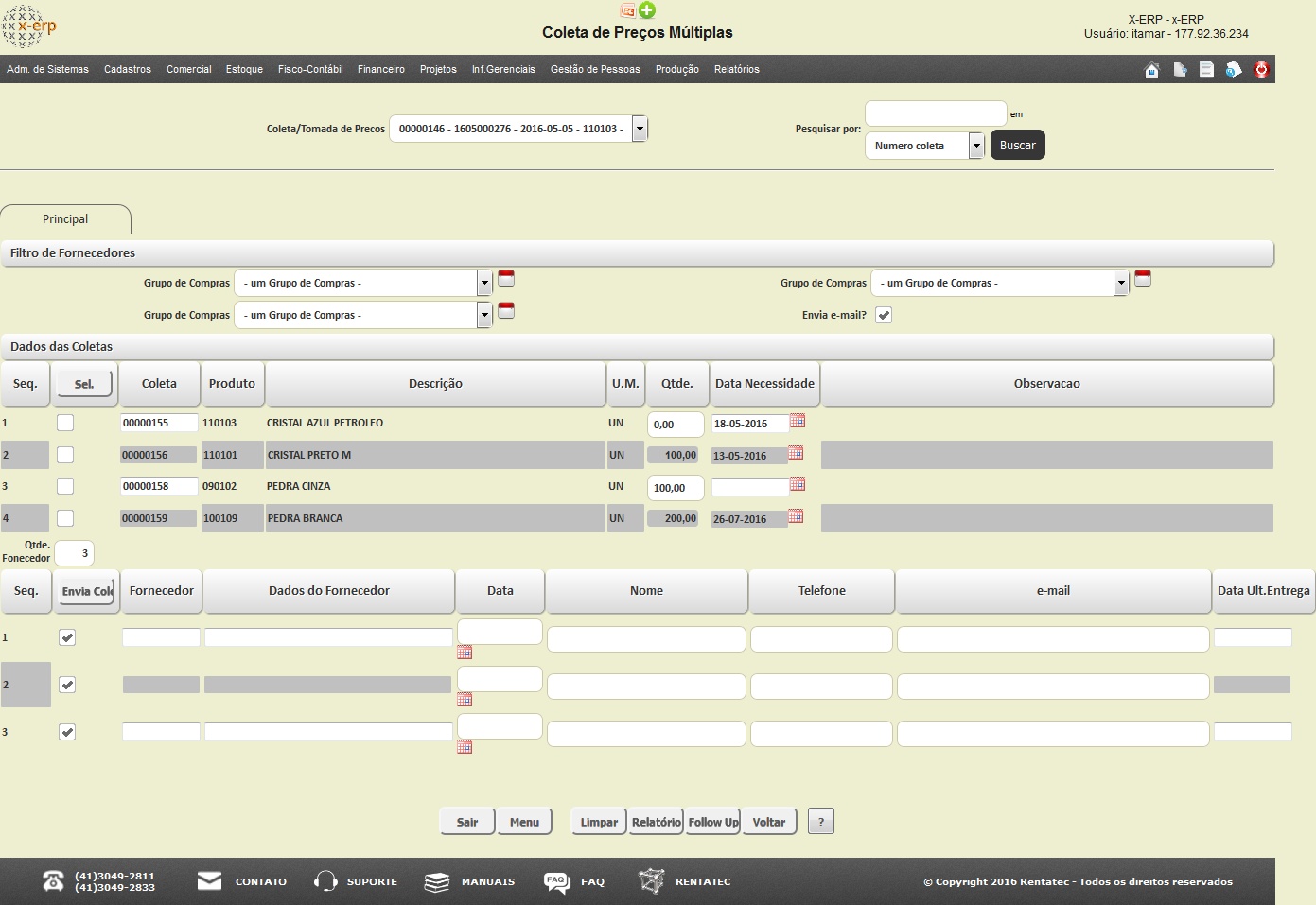Screen dimensions: 1316x905
Task: Open the Cadastros menu
Action: (128, 69)
